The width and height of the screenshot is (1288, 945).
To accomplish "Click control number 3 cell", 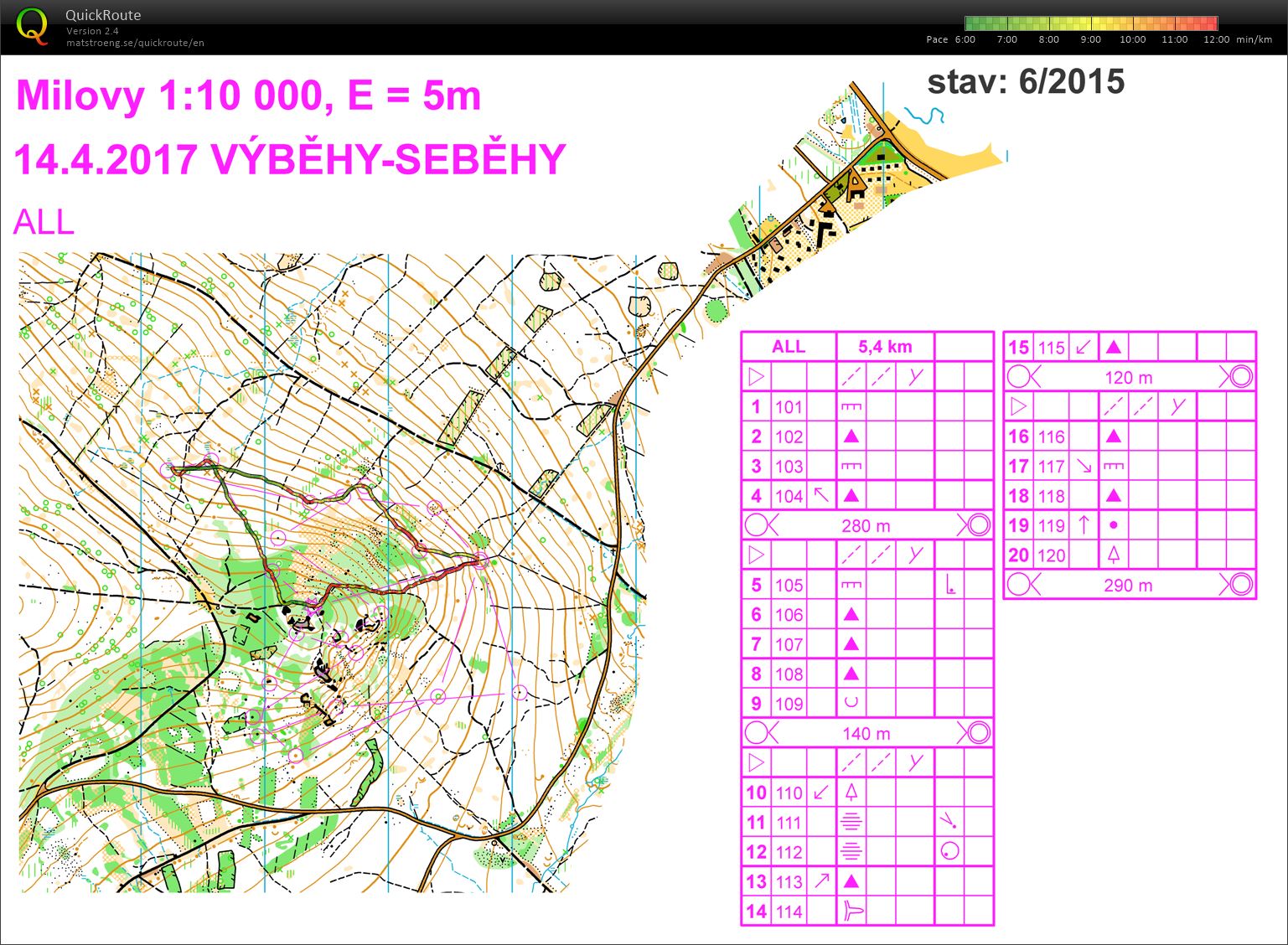I will 757,467.
